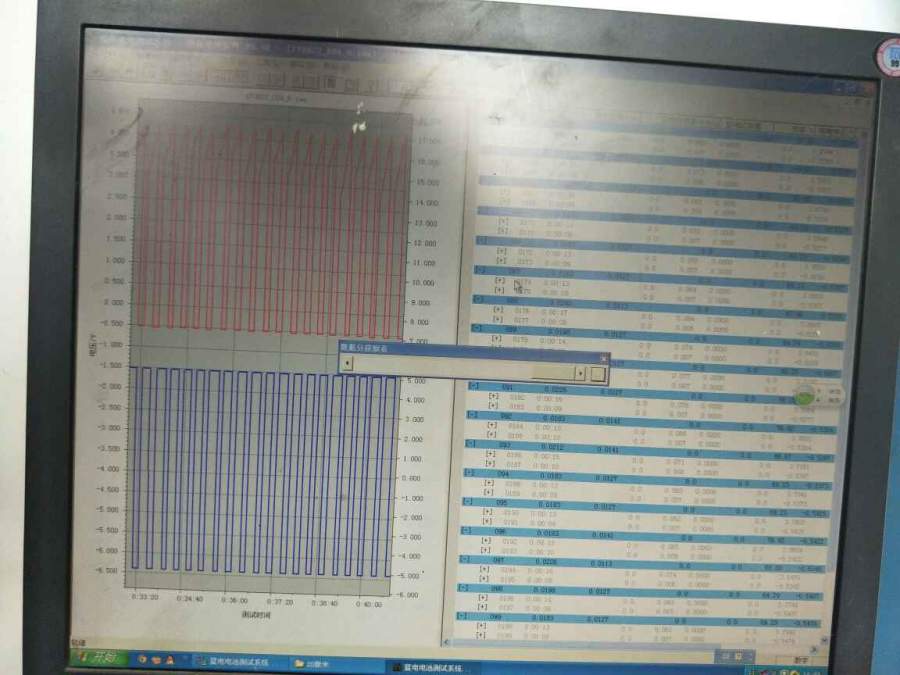Viewport: 900px width, 675px height.
Task: Select 0.0226 value in cycle 091 row
Action: (x=555, y=389)
